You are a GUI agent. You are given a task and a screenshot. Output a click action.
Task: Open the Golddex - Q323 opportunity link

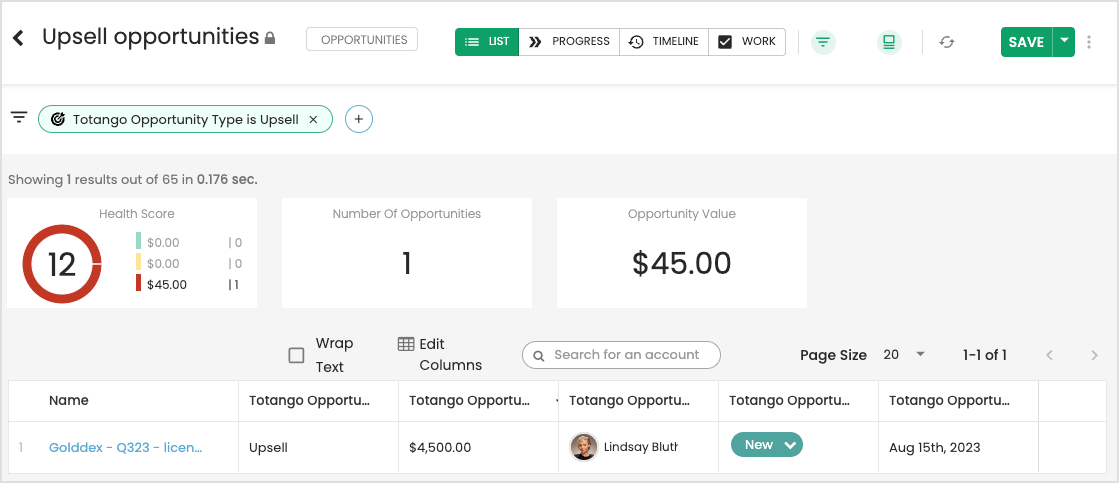[126, 447]
